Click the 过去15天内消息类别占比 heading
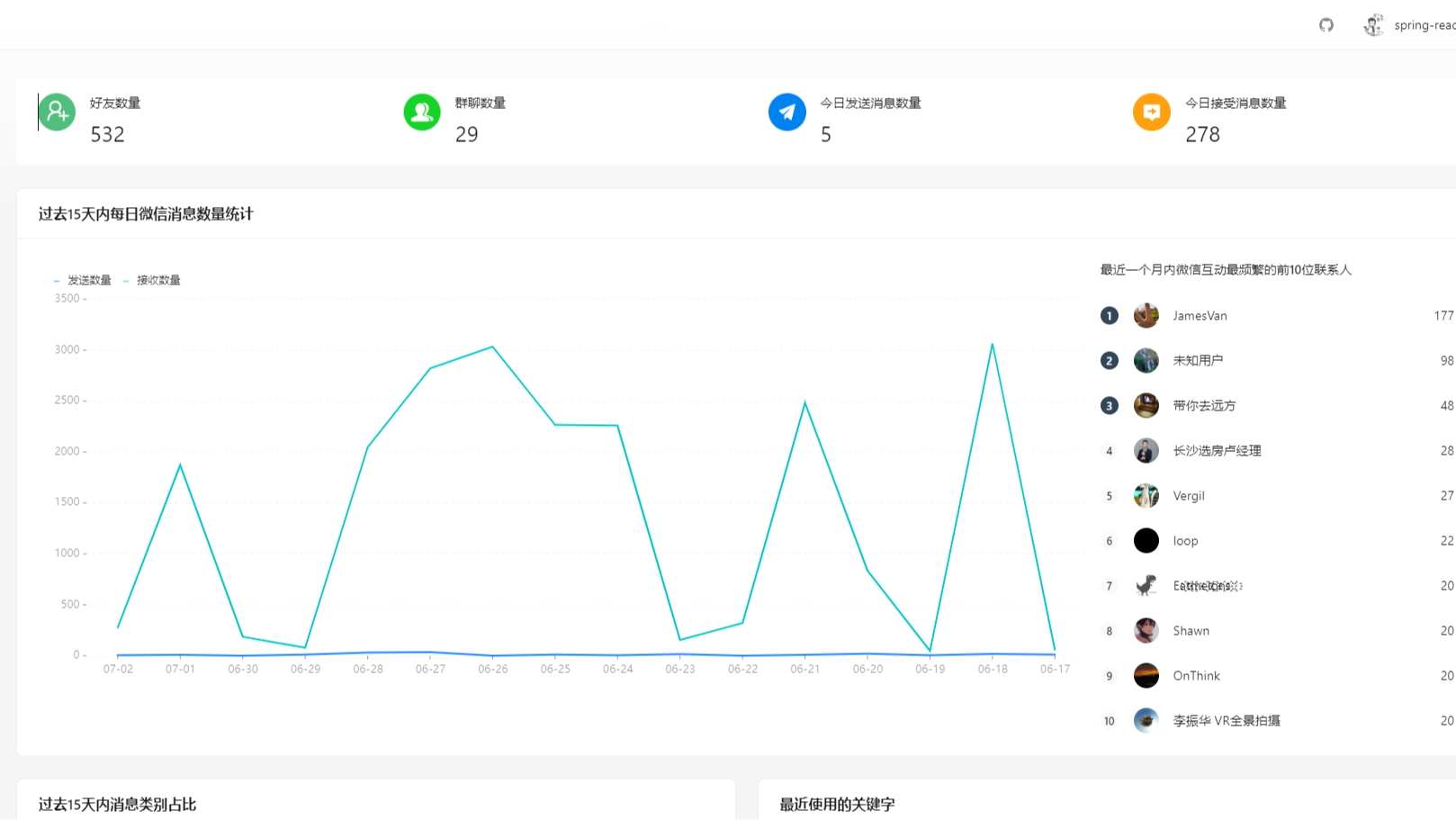Viewport: 1456px width, 820px height. [117, 804]
